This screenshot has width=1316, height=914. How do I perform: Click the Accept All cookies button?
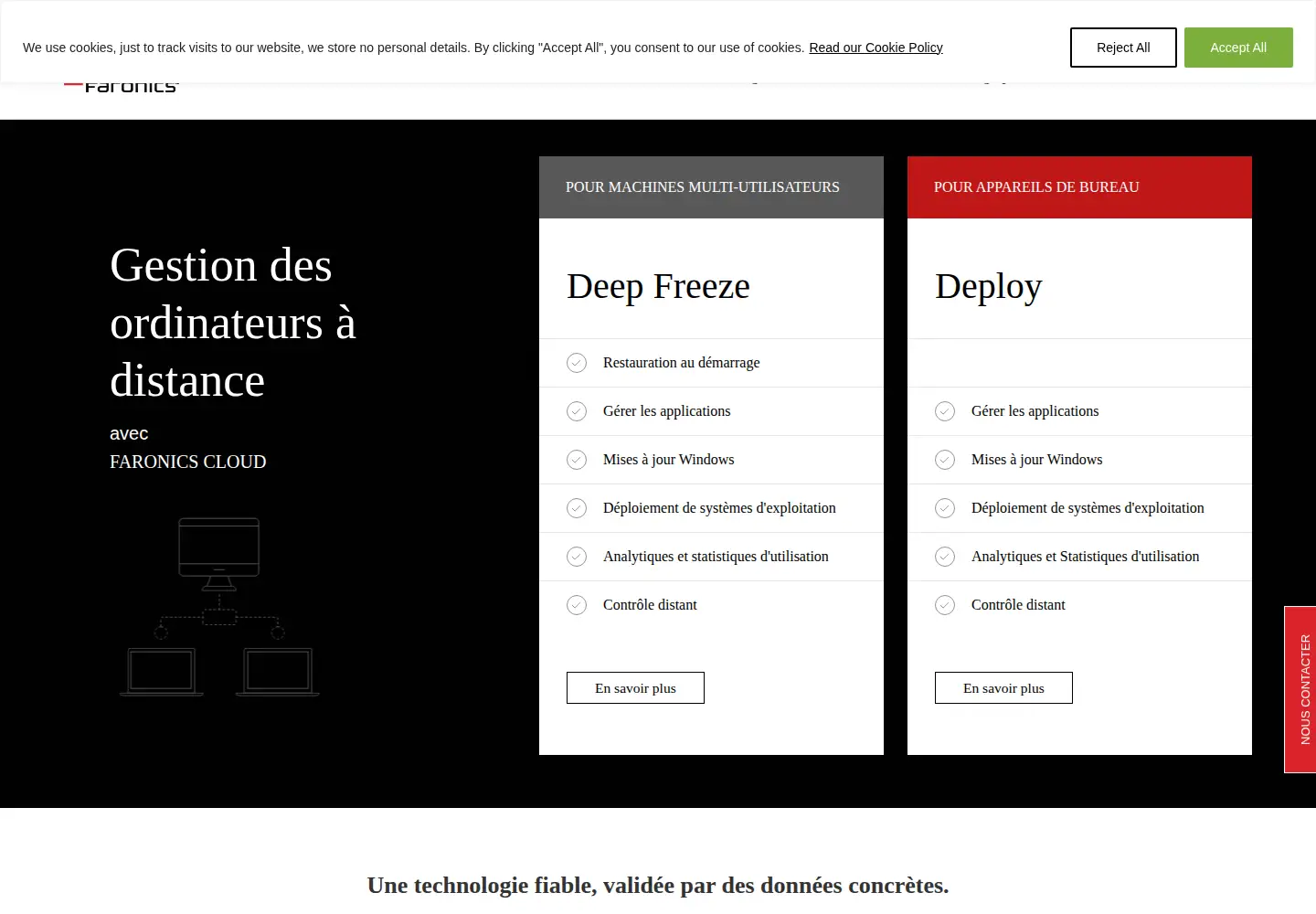(x=1238, y=48)
